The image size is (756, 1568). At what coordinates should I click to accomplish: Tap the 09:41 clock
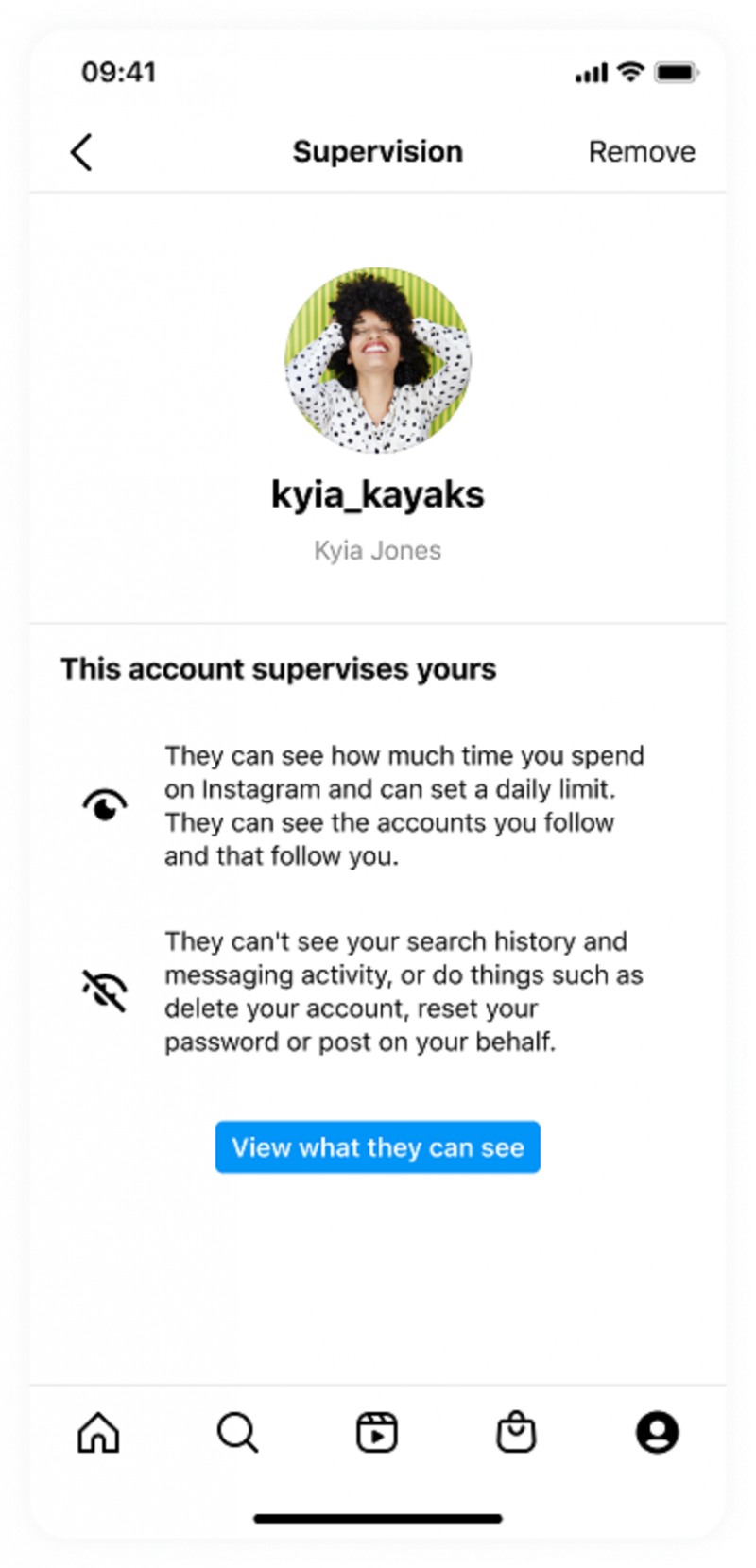118,73
